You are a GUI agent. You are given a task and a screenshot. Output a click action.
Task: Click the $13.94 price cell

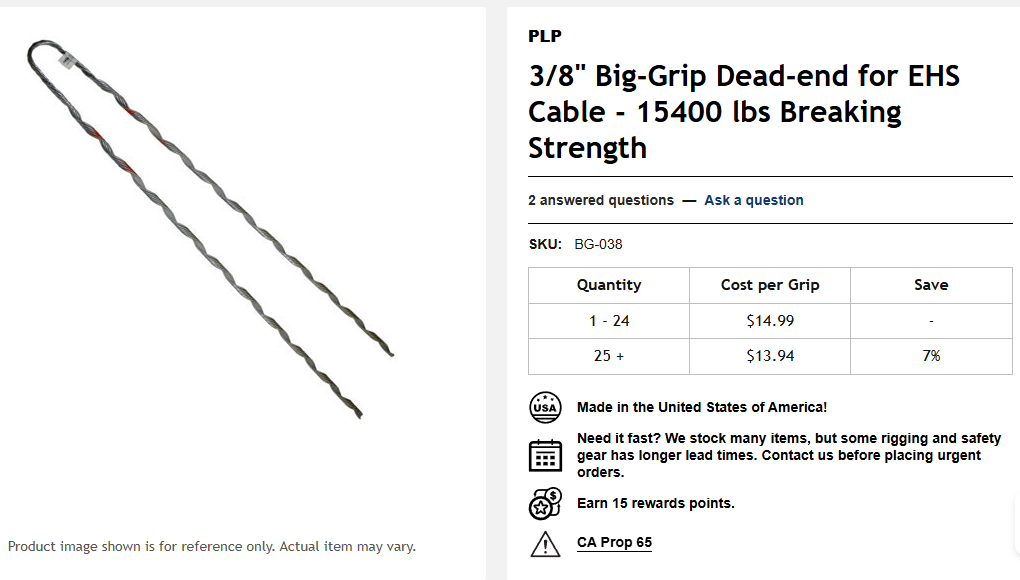(770, 356)
